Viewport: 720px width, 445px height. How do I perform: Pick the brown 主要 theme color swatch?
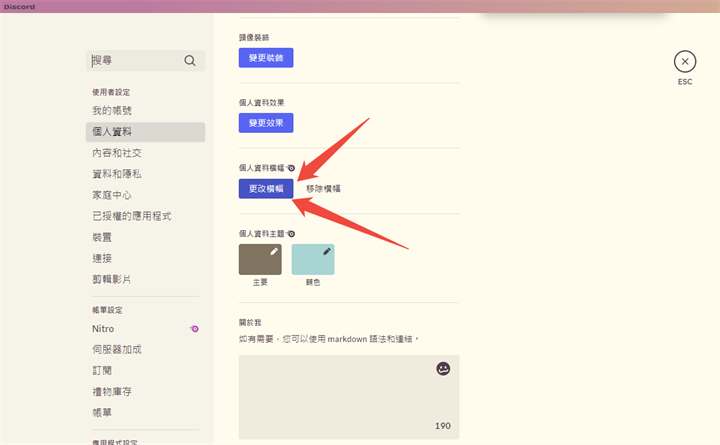click(259, 261)
